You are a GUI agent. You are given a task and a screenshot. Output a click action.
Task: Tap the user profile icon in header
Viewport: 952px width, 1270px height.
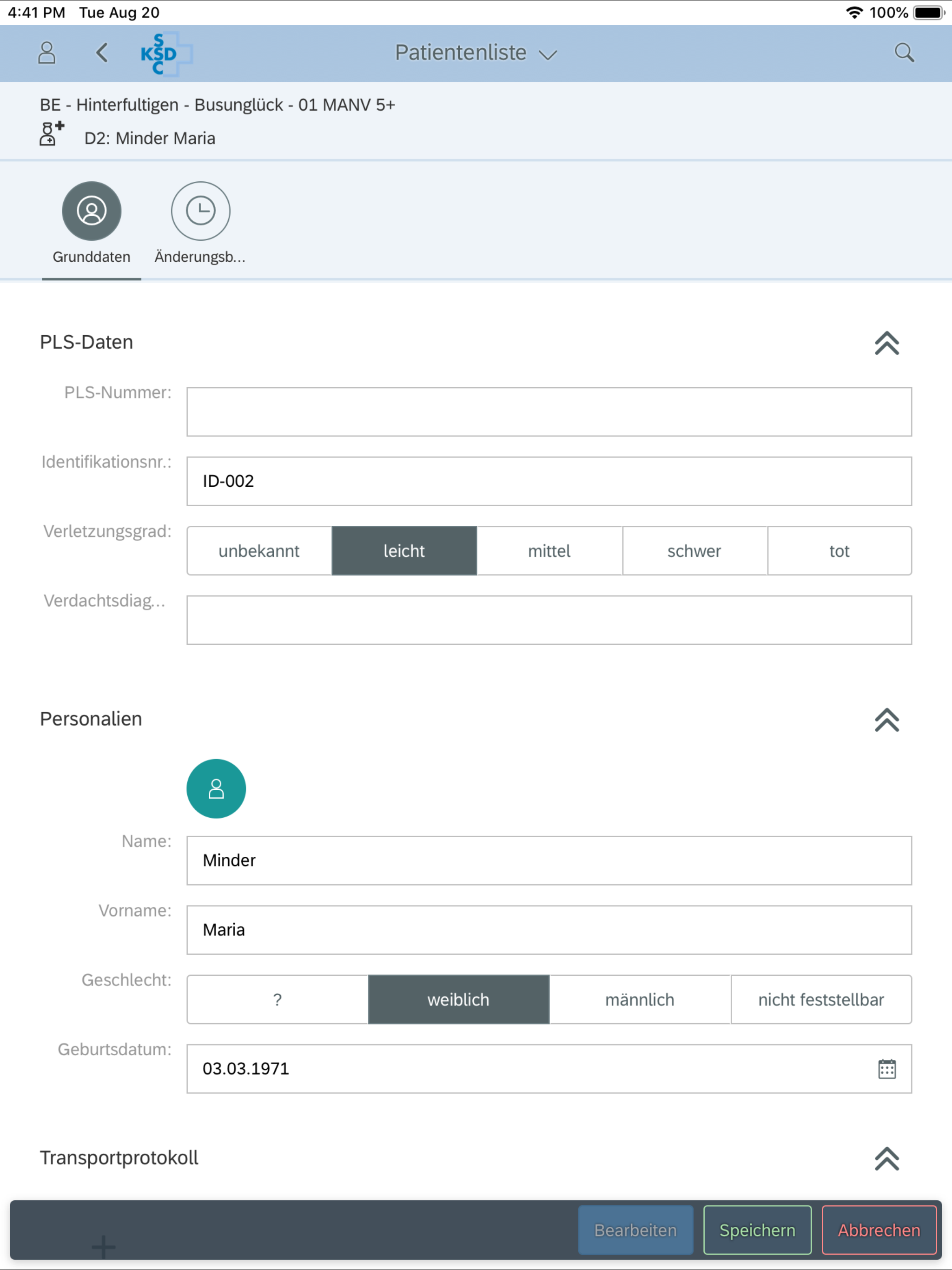pos(46,53)
